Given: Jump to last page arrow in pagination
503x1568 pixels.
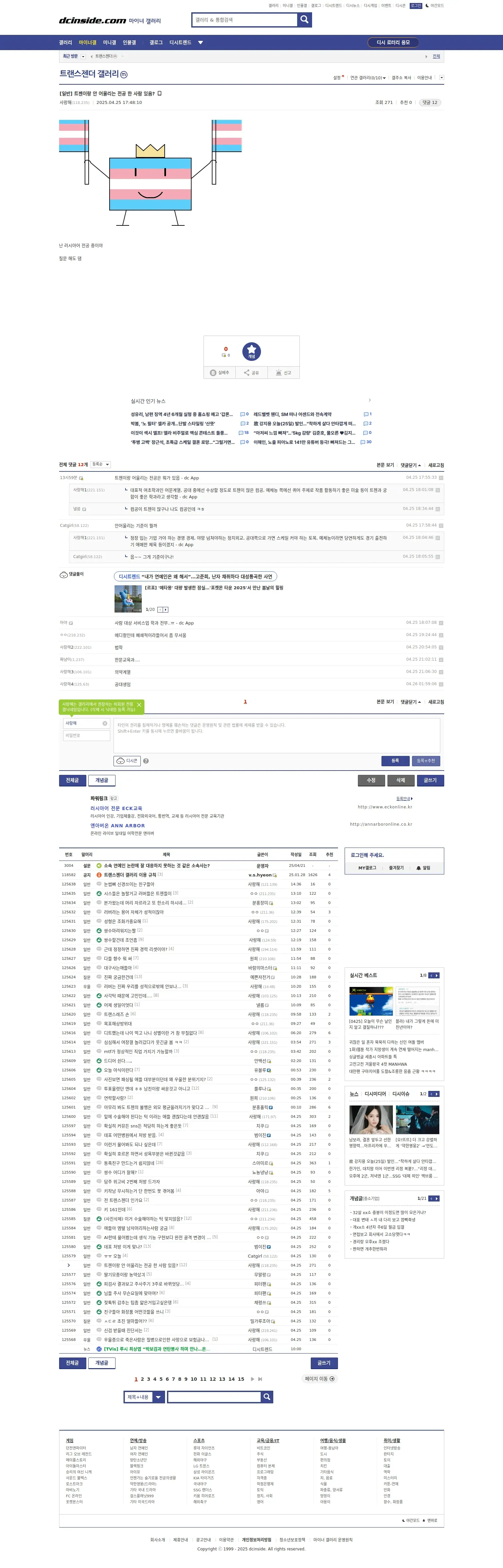Looking at the screenshot, I should (260, 1379).
